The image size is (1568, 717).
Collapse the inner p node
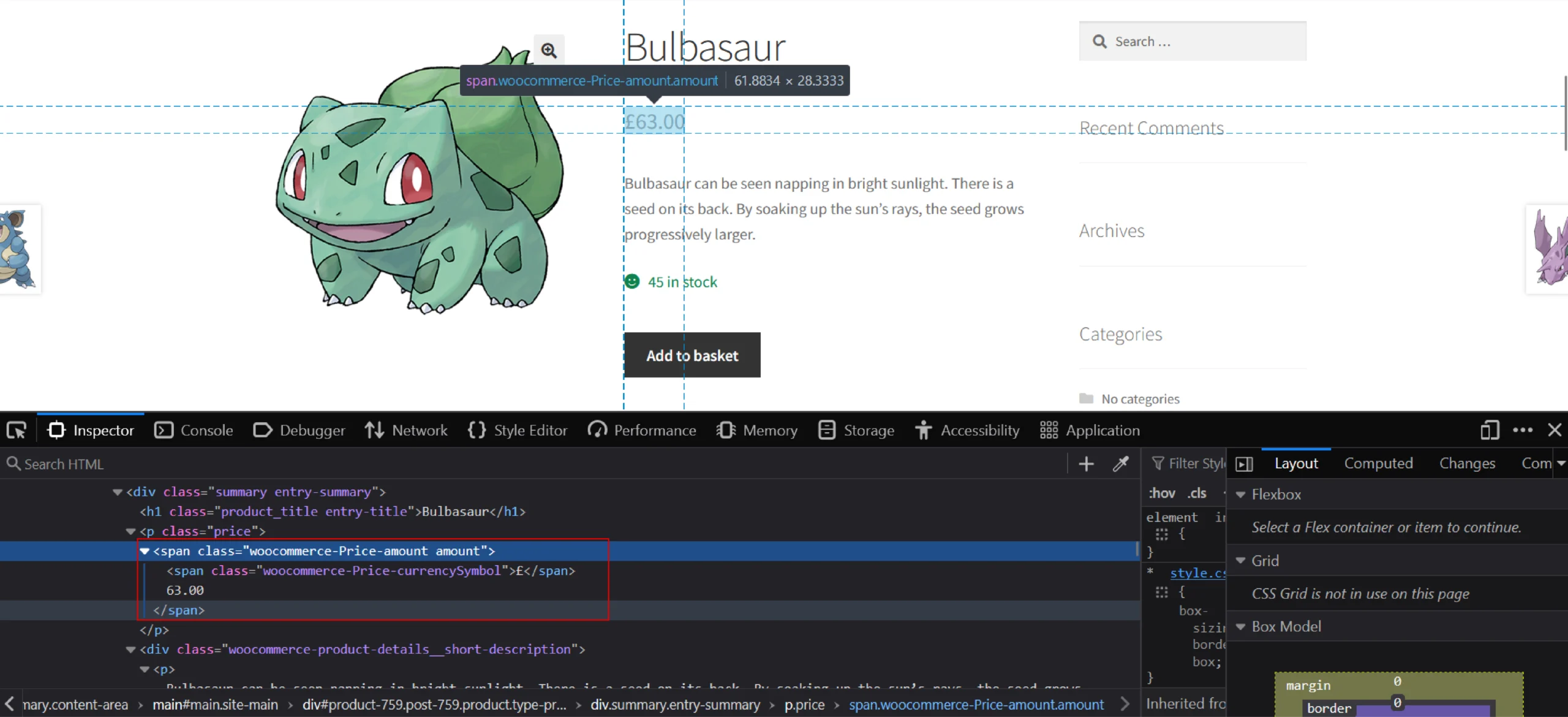point(145,669)
